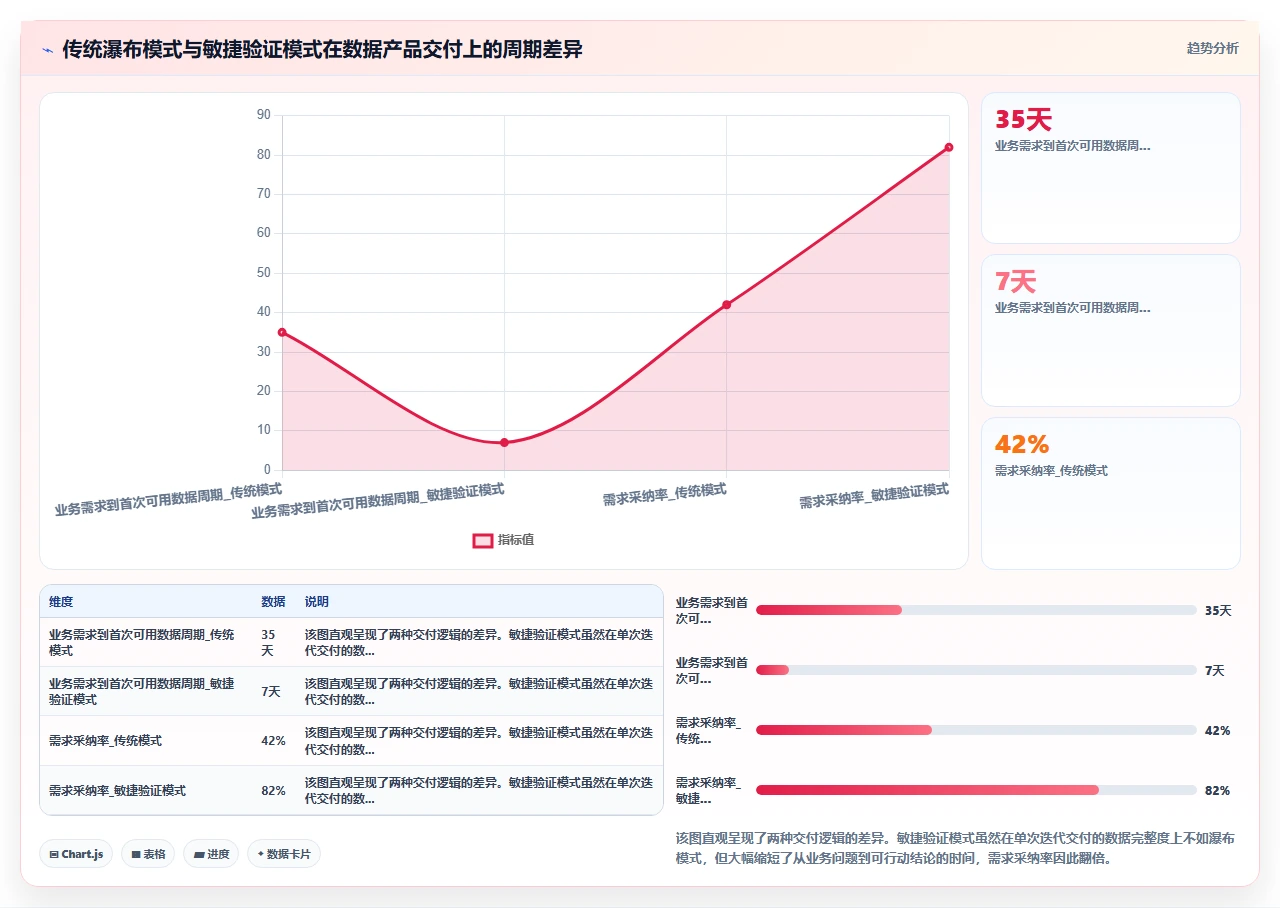Image resolution: width=1280 pixels, height=908 pixels.
Task: Click the dashboard title text
Action: tap(322, 49)
